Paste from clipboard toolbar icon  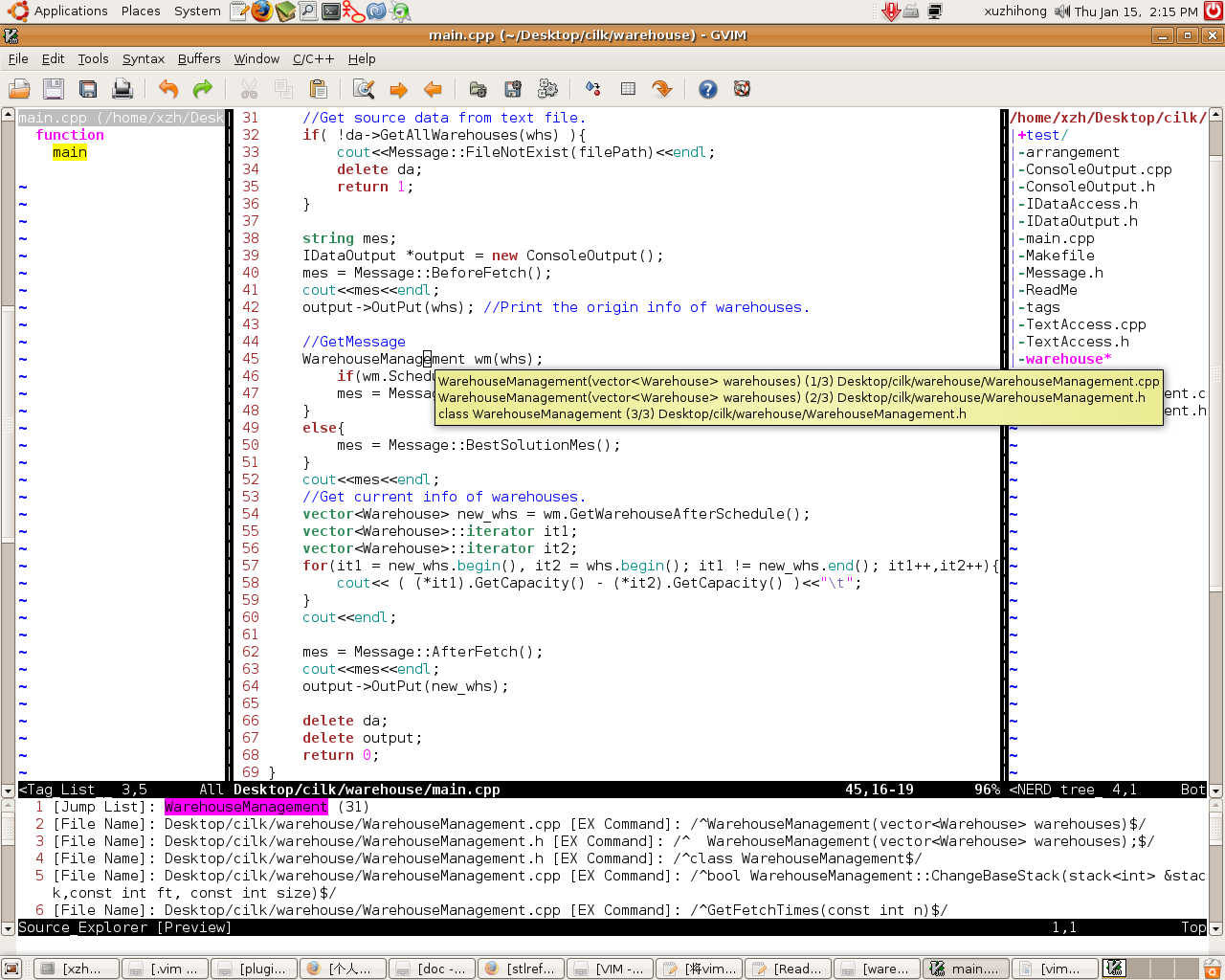319,89
